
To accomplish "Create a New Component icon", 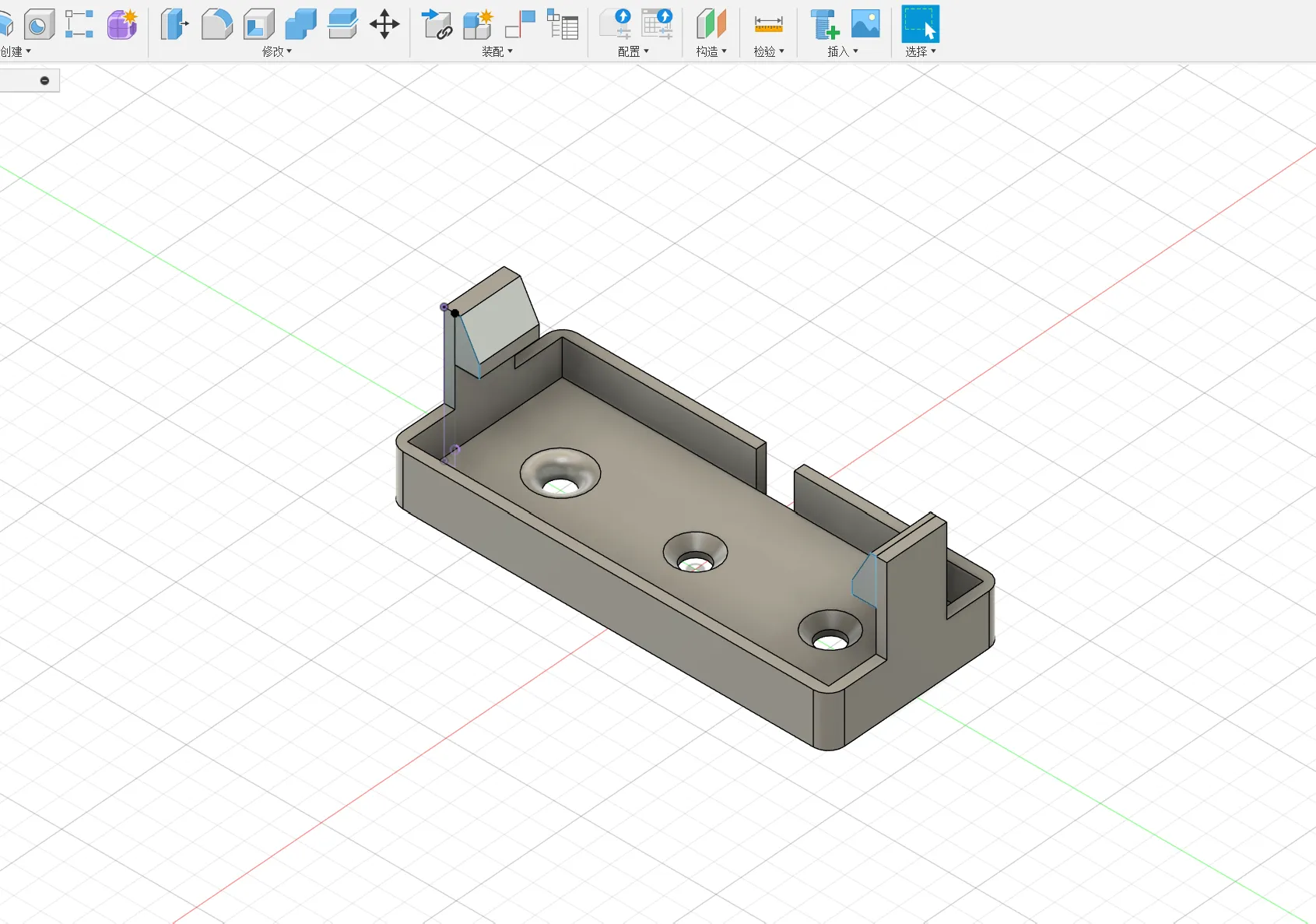I will tap(479, 24).
